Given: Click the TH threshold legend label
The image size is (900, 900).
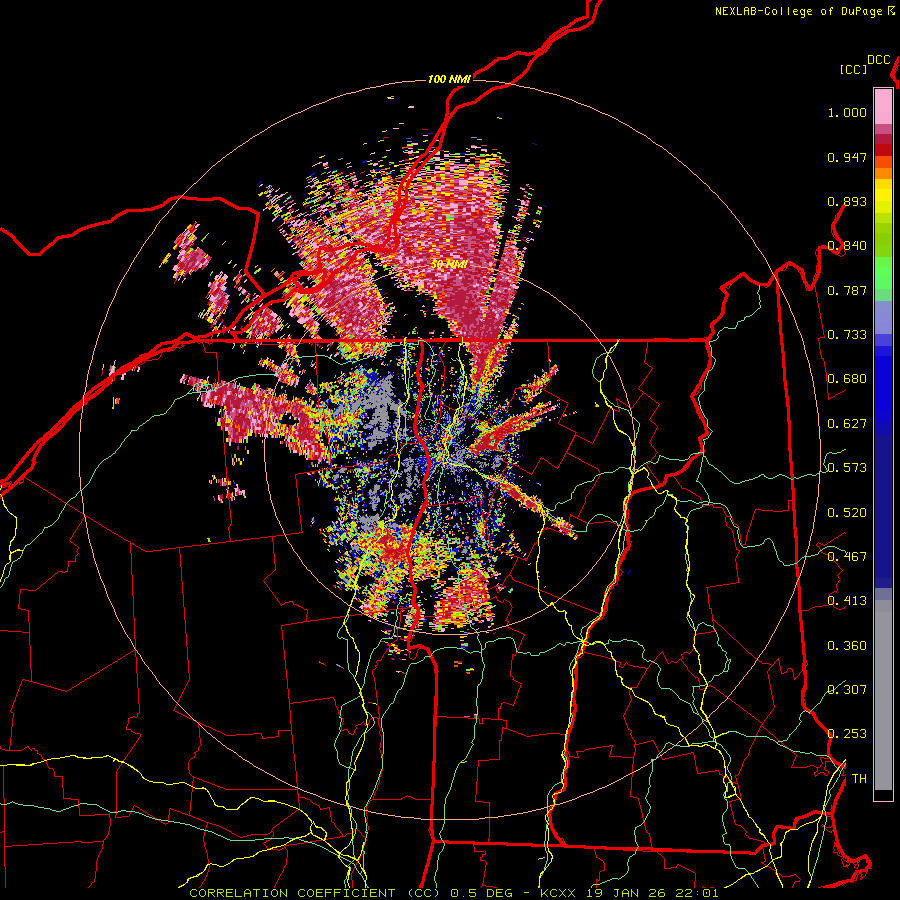Looking at the screenshot, I should (x=859, y=779).
